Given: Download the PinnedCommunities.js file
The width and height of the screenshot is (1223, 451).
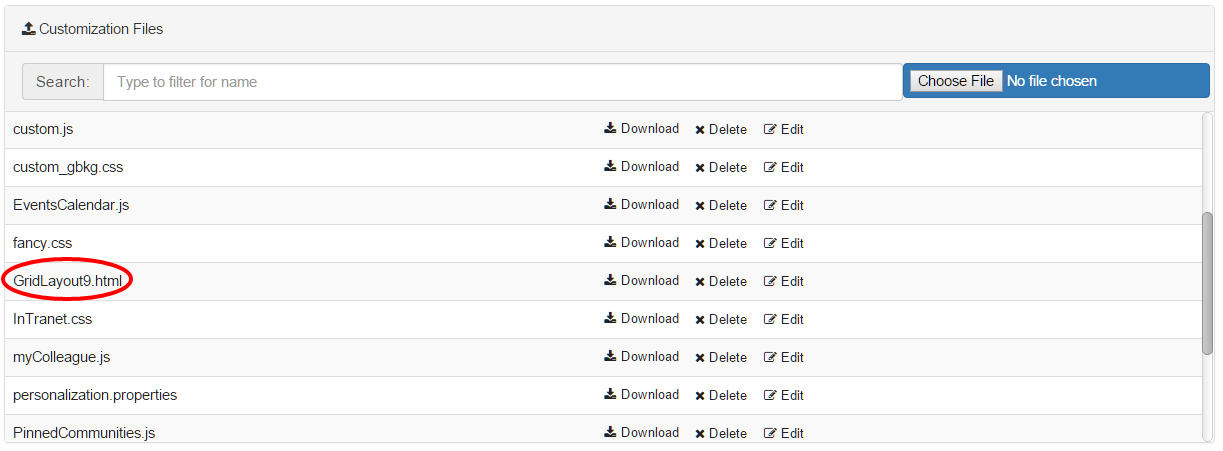Looking at the screenshot, I should coord(641,433).
